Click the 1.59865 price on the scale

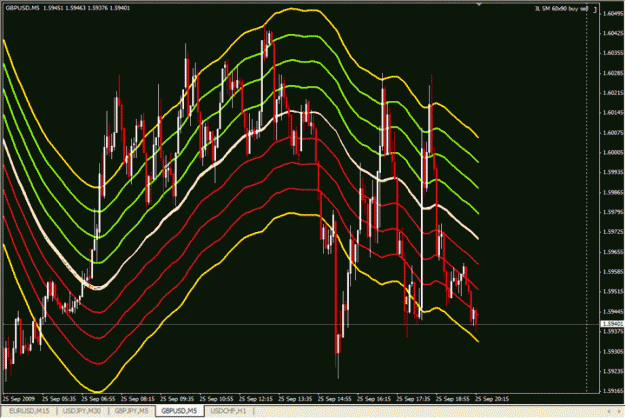(613, 192)
